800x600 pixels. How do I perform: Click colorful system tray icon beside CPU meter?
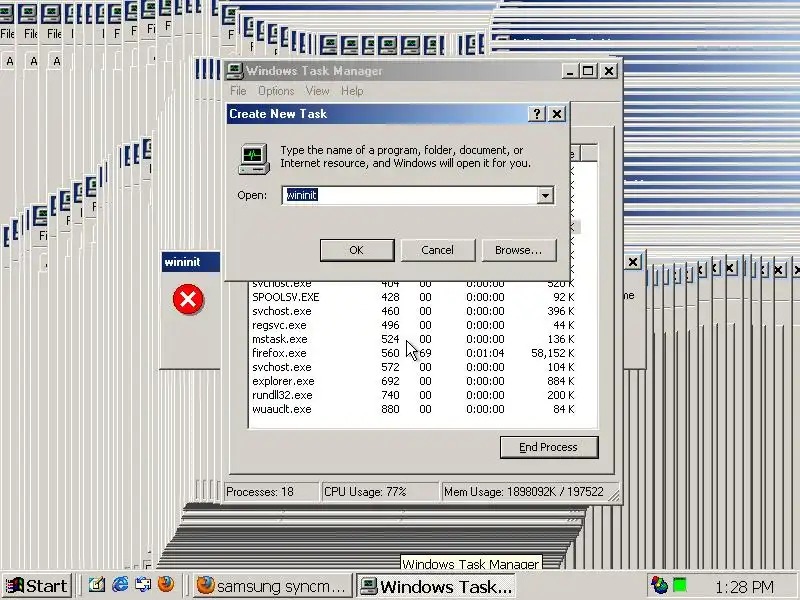(660, 585)
